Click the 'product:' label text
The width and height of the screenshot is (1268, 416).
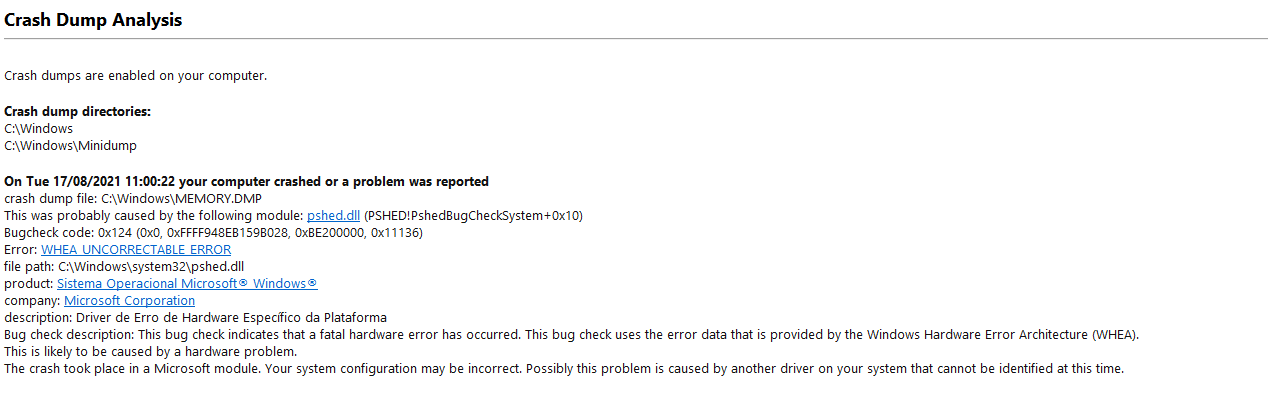point(28,284)
